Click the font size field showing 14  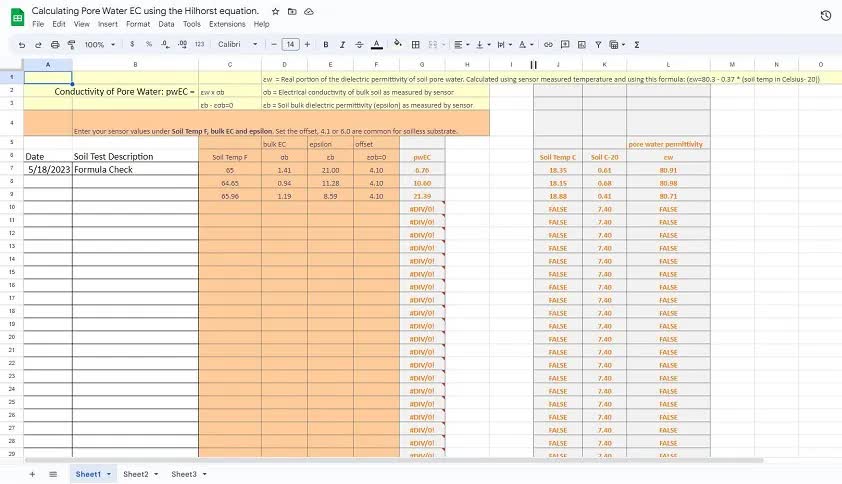coord(291,45)
